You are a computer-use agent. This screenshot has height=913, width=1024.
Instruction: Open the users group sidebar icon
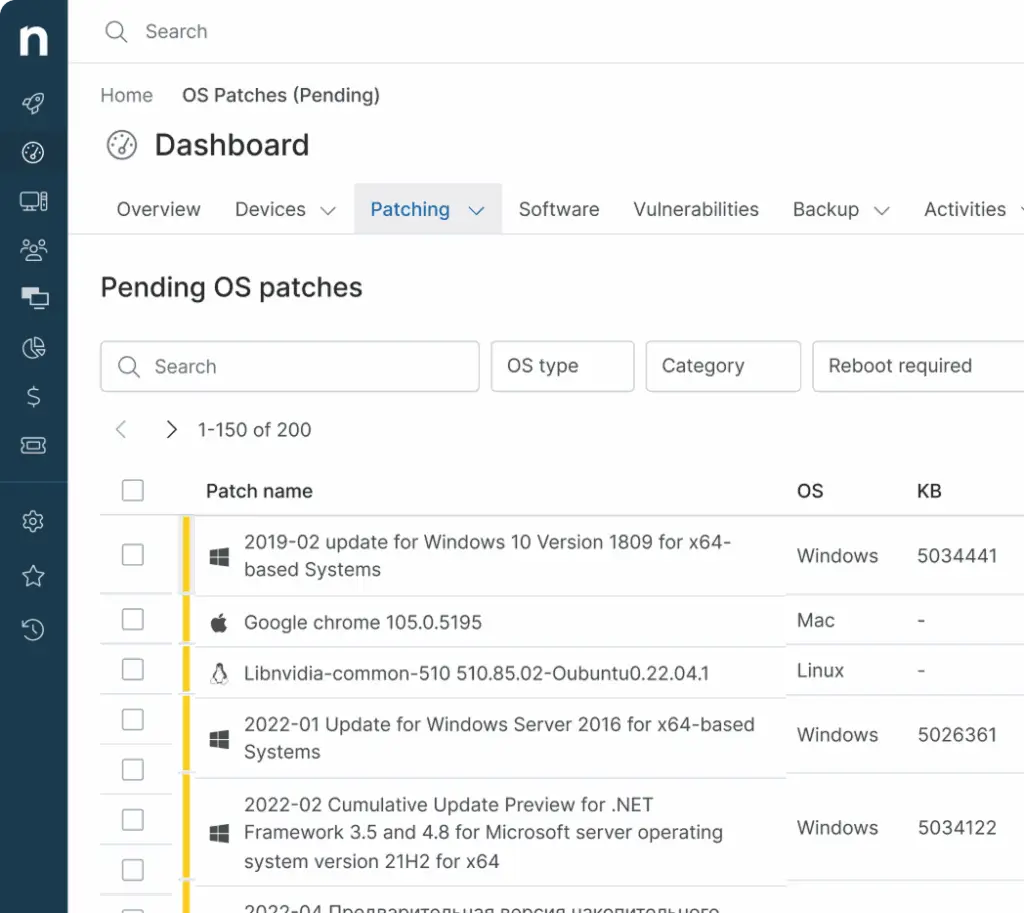tap(33, 249)
